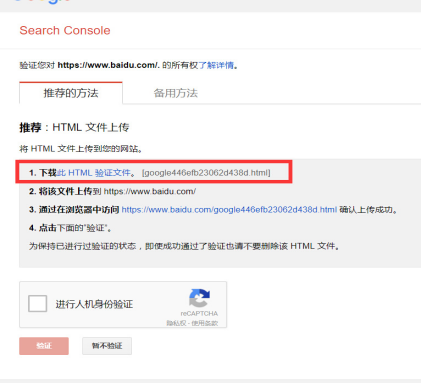Download 此 HTML 验证文件 link
421x383 pixels.
click(x=94, y=173)
